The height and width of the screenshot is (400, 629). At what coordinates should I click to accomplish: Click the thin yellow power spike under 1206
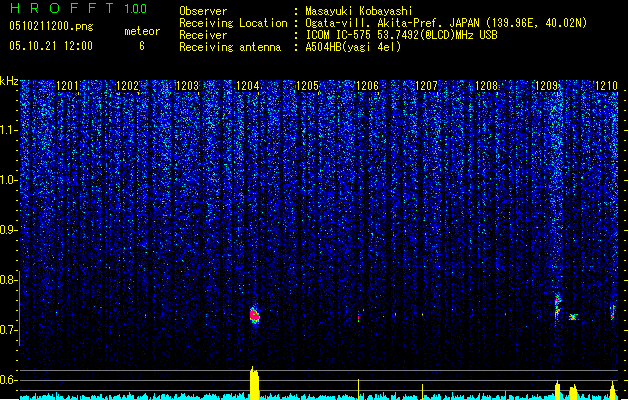point(359,389)
